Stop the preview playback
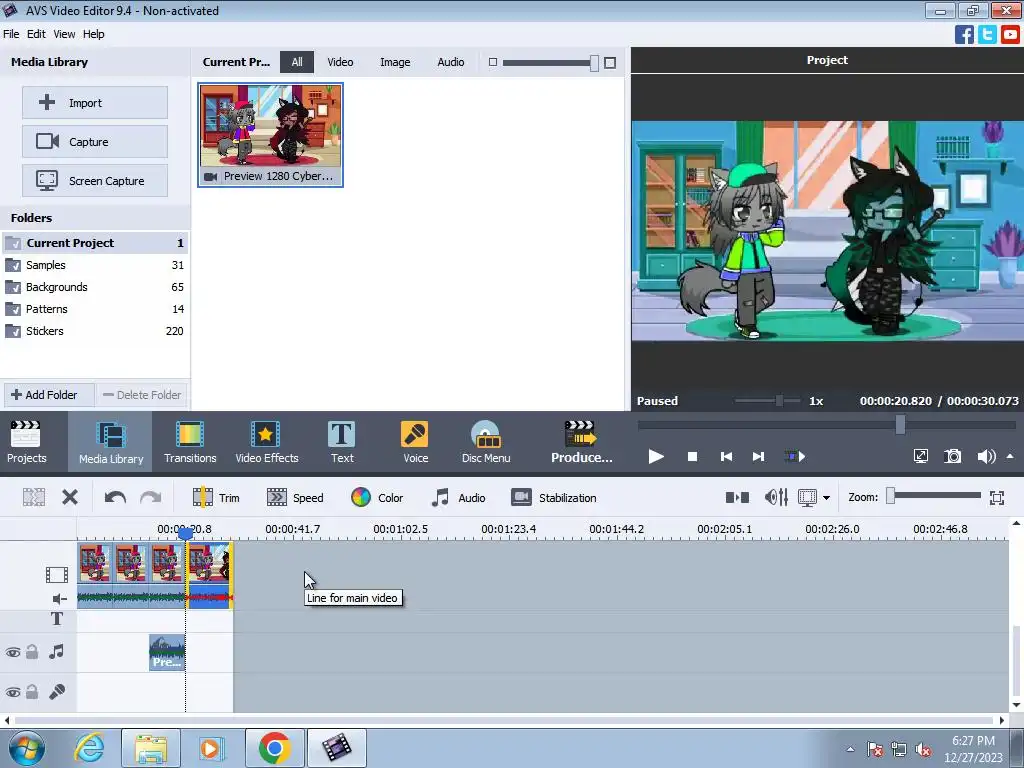Viewport: 1024px width, 768px height. (692, 456)
